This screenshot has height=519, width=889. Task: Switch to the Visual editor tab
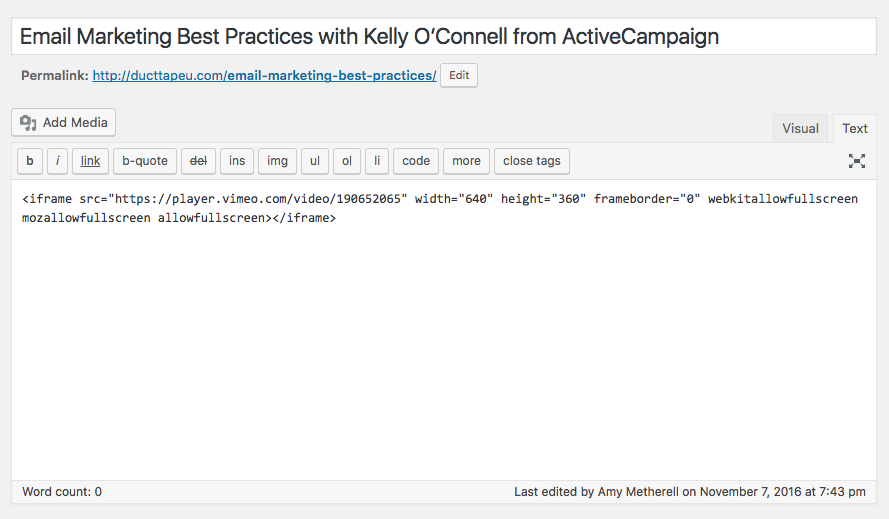tap(801, 129)
